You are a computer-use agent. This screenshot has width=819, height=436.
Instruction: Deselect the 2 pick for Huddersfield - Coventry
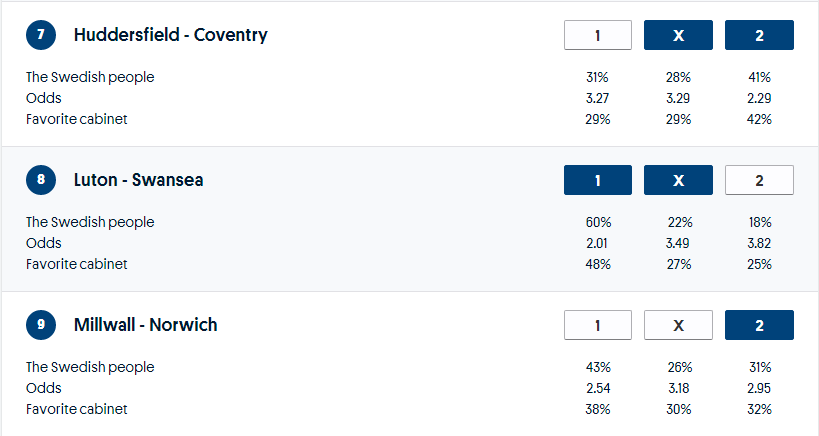759,36
